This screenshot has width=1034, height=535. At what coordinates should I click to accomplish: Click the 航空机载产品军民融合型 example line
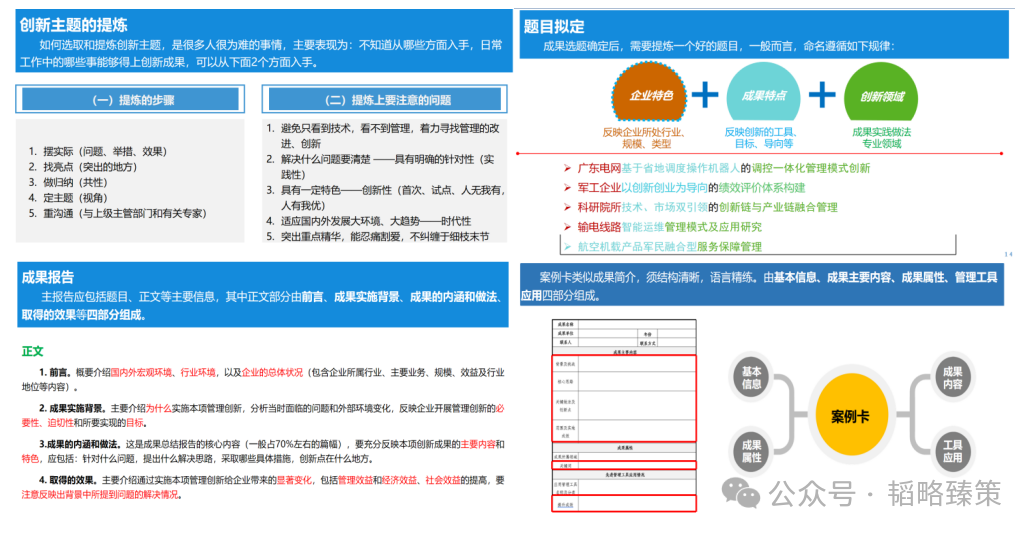pyautogui.click(x=669, y=247)
